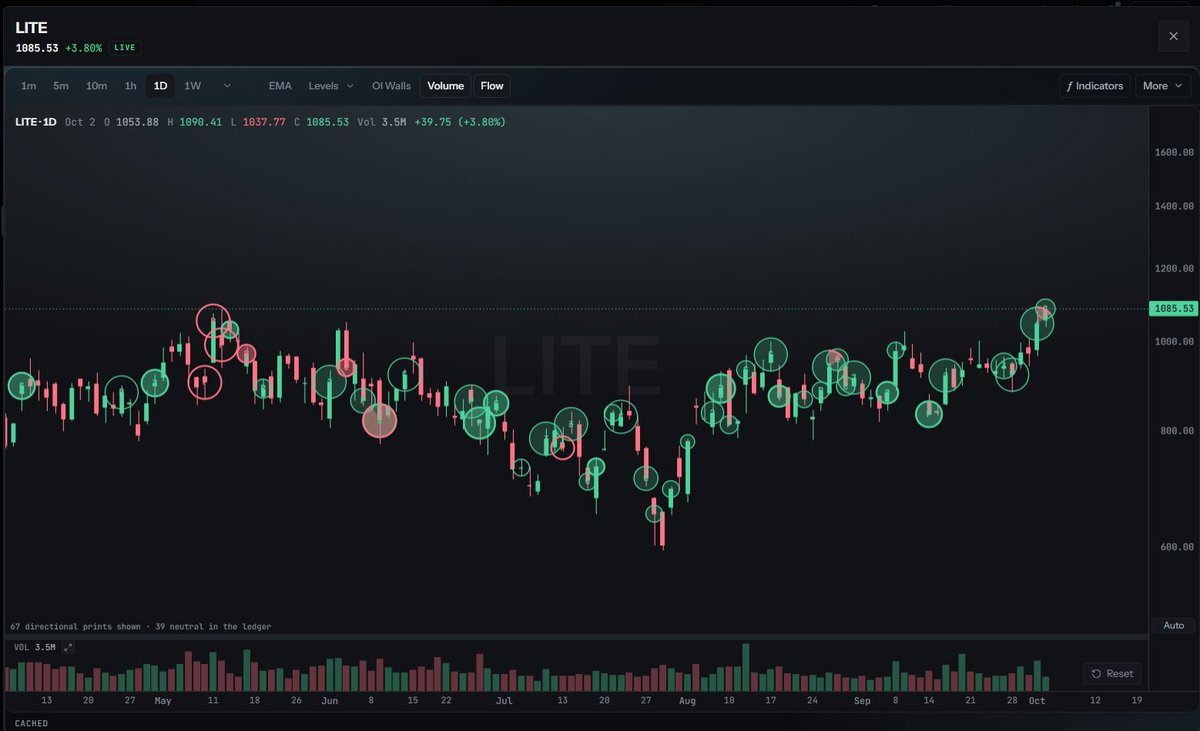Select the 1h timeframe

(130, 86)
